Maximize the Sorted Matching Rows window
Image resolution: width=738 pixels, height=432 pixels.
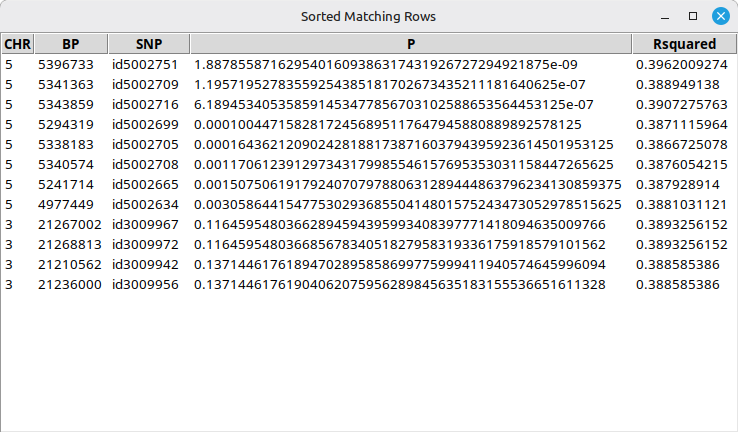pyautogui.click(x=693, y=17)
